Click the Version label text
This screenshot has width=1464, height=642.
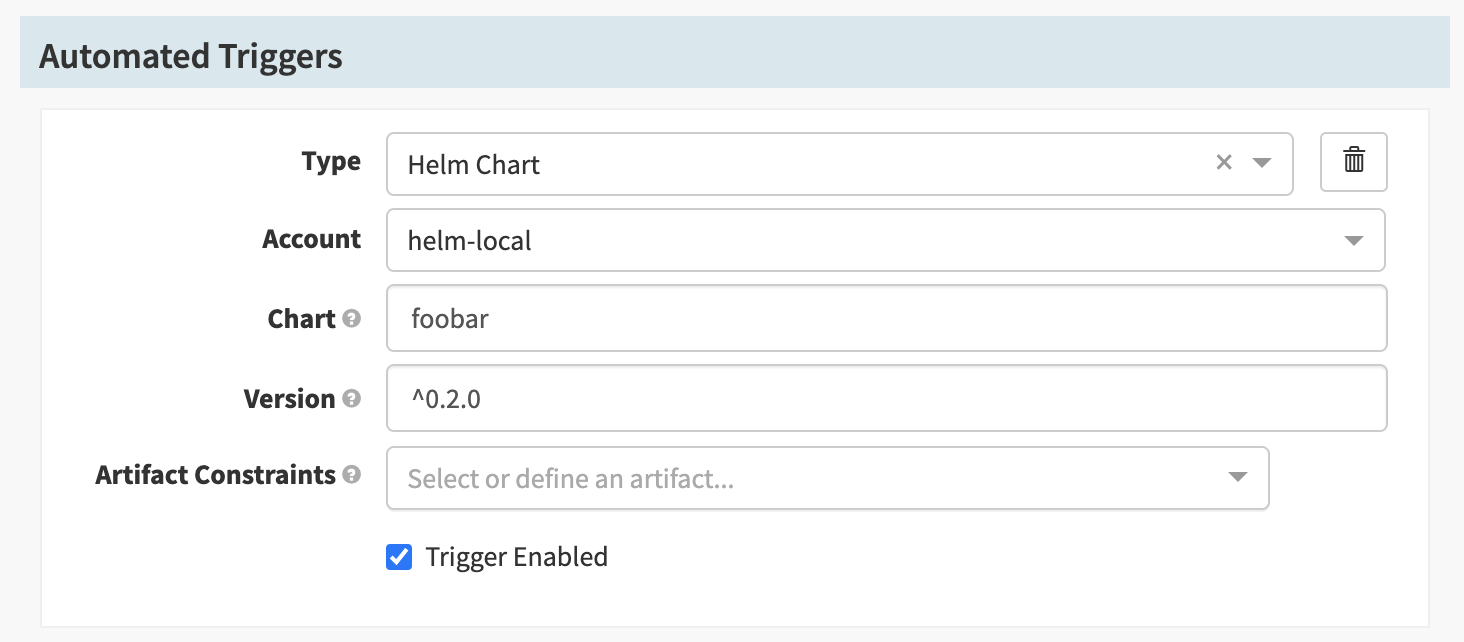pyautogui.click(x=289, y=398)
